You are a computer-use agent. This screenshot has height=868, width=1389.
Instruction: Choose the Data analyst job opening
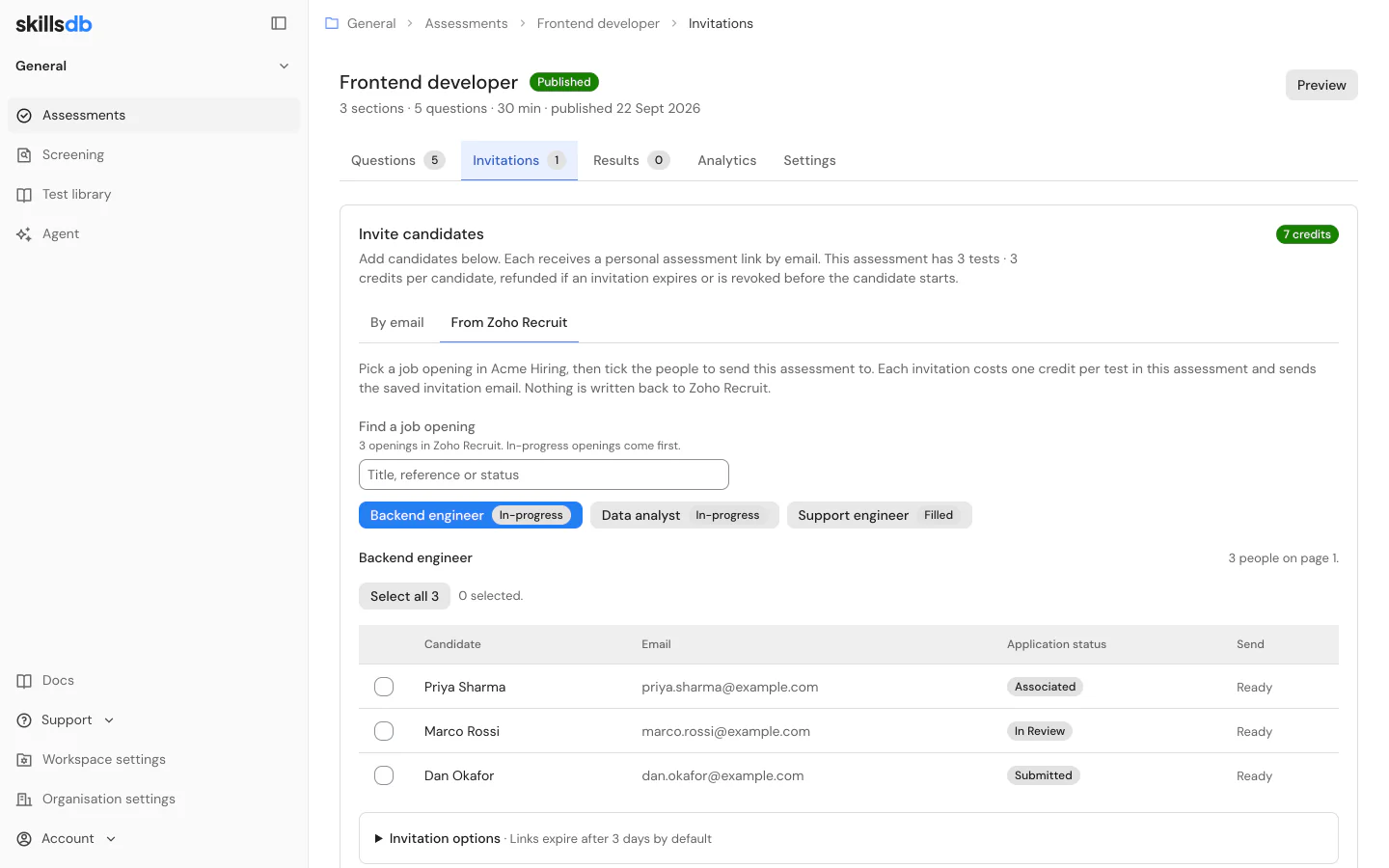[684, 515]
